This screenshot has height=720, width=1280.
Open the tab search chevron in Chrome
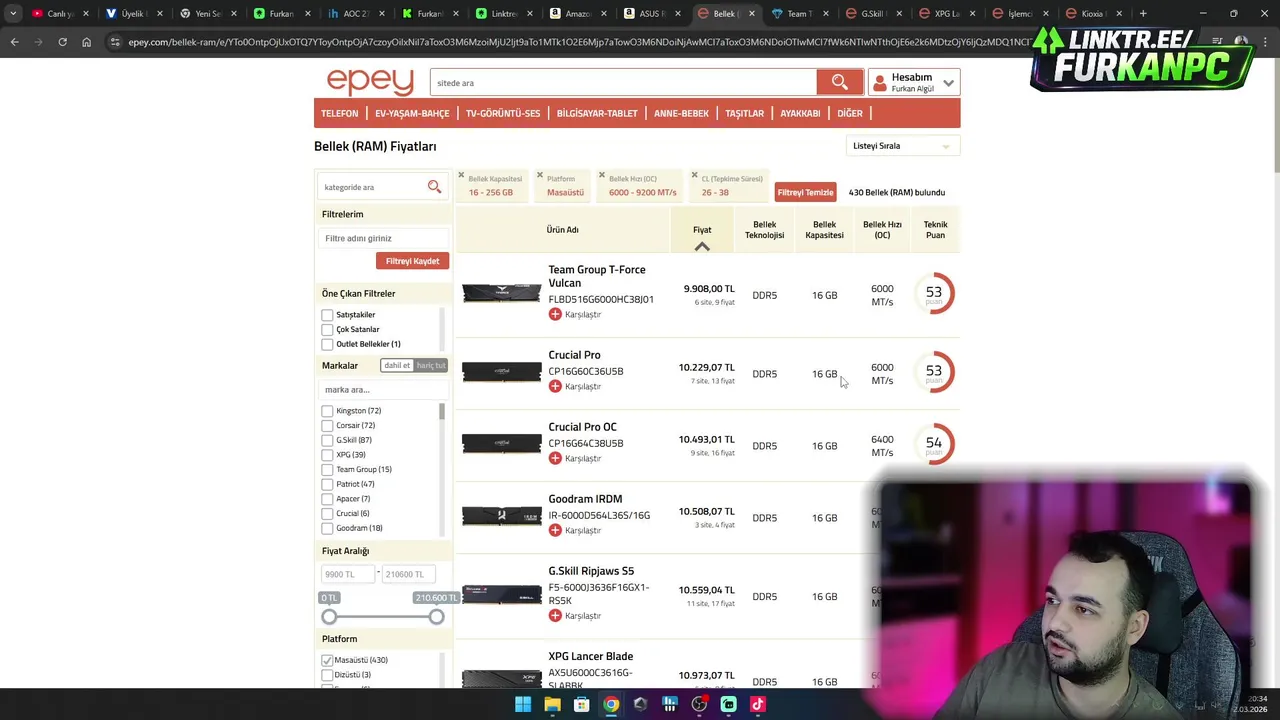[13, 14]
